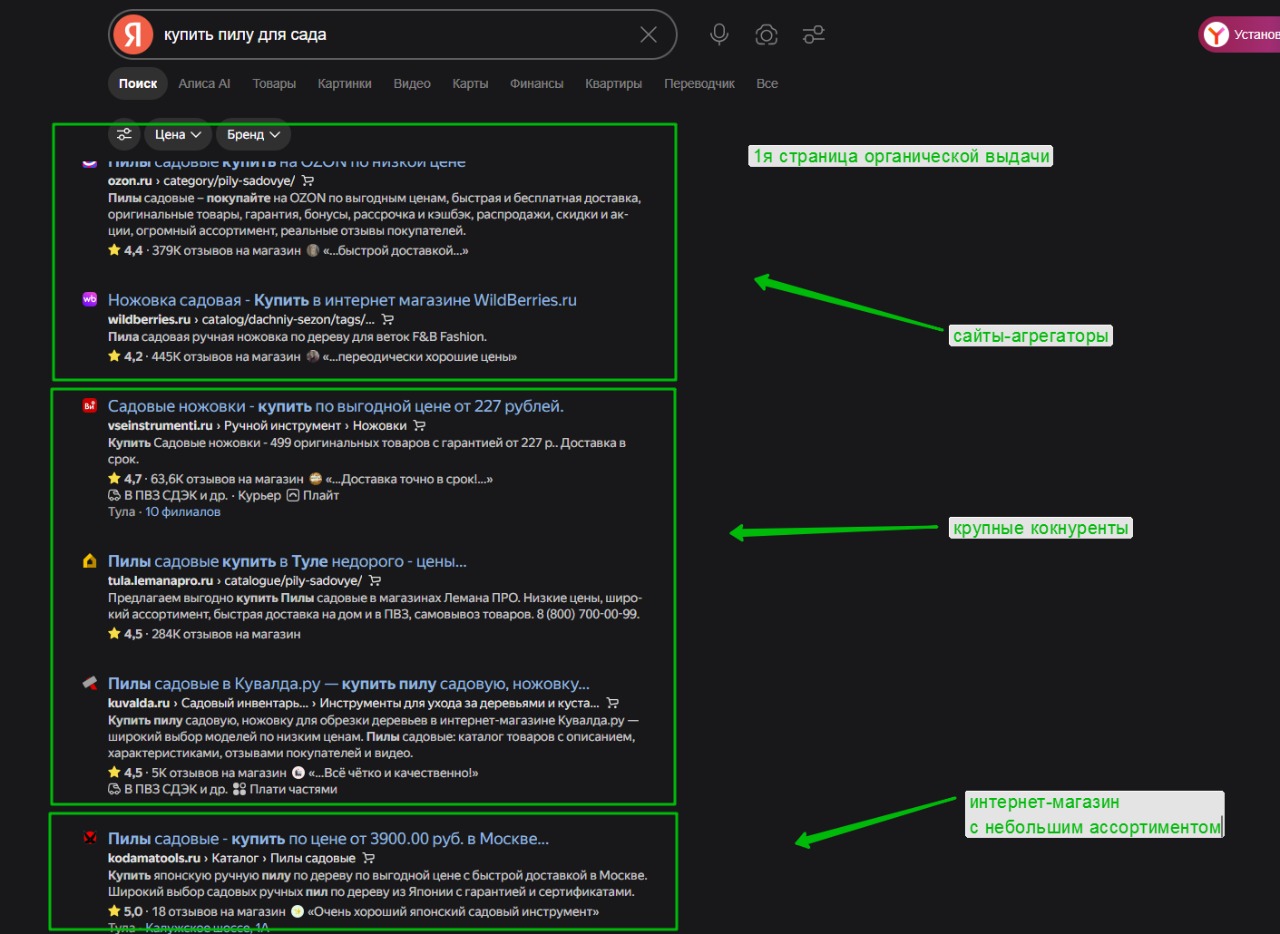
Task: Click the cart icon after tula.lemanapro.ru path
Action: (375, 581)
